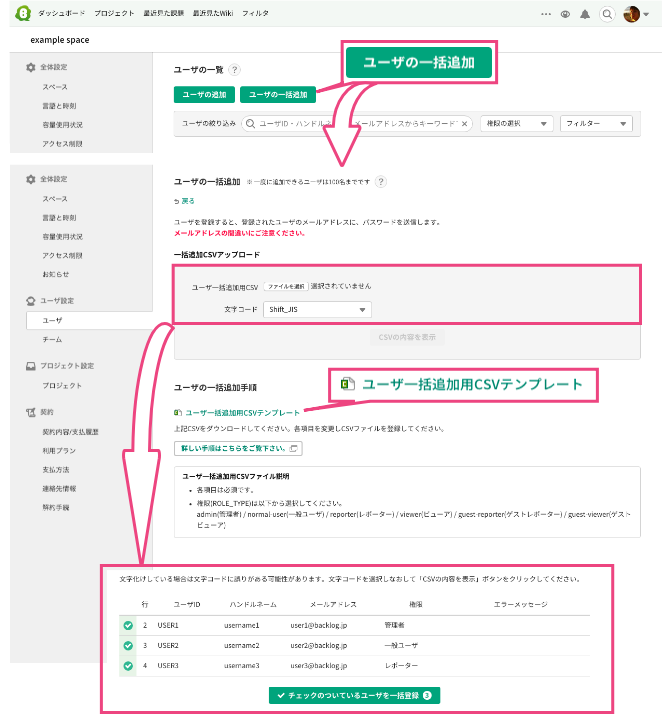Click the user3@backlog.jp email cell
Screen dimensions: 662x716
tap(319, 666)
